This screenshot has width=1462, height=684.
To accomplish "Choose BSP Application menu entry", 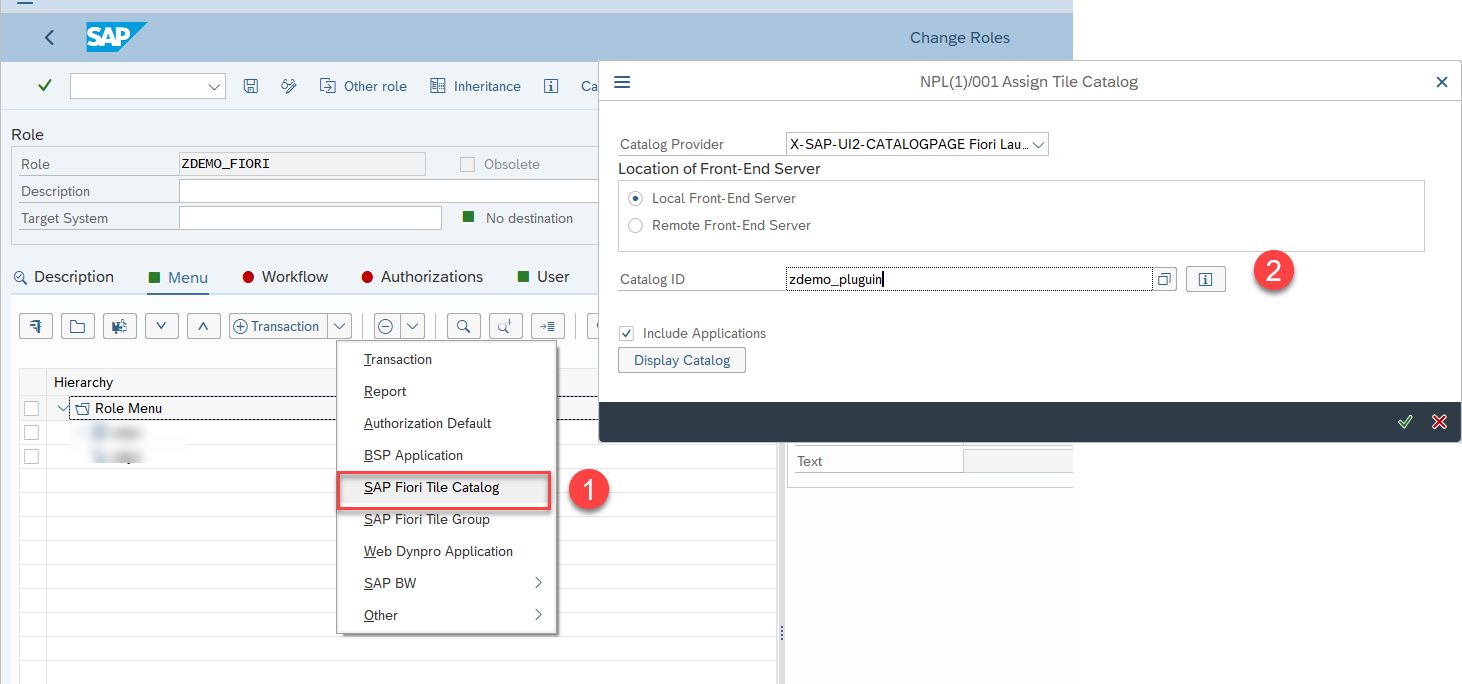I will [x=414, y=455].
